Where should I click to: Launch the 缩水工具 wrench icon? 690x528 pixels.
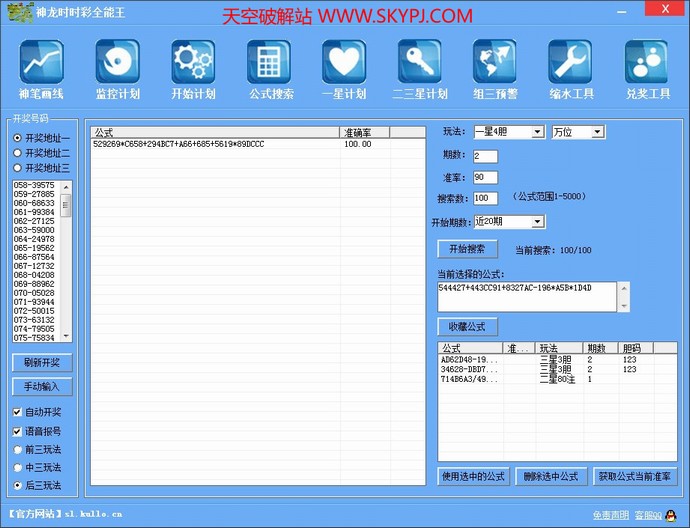(x=571, y=63)
